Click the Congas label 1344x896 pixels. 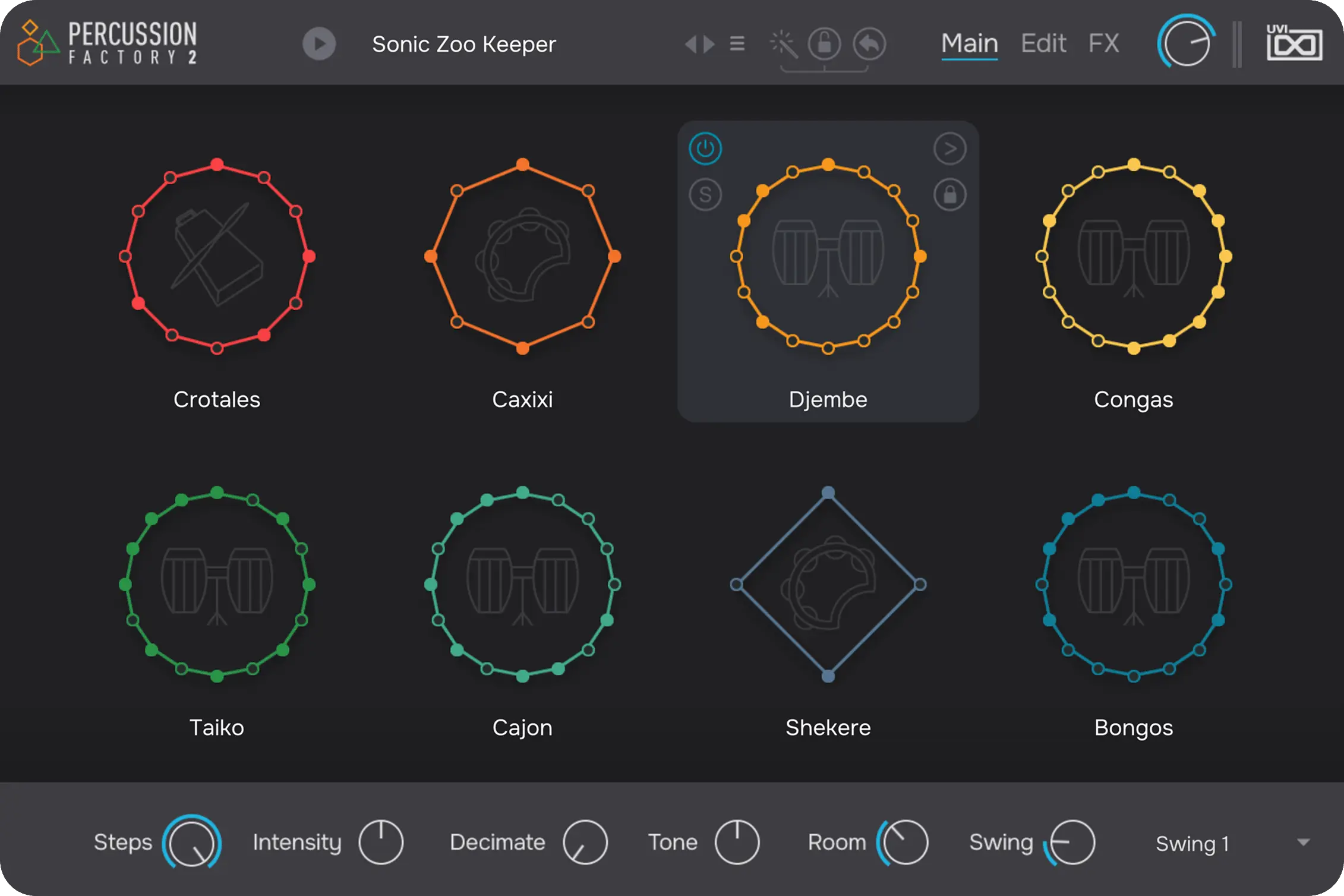tap(1134, 400)
